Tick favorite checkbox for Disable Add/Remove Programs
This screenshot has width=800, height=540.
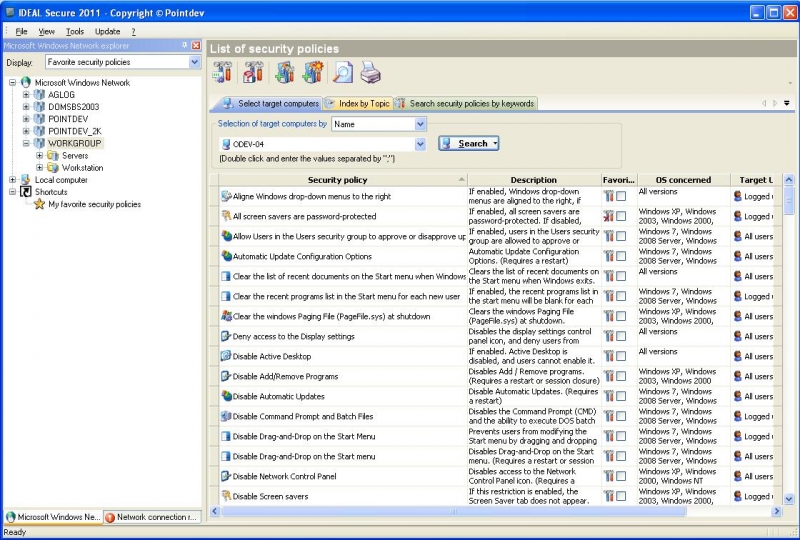[x=621, y=376]
